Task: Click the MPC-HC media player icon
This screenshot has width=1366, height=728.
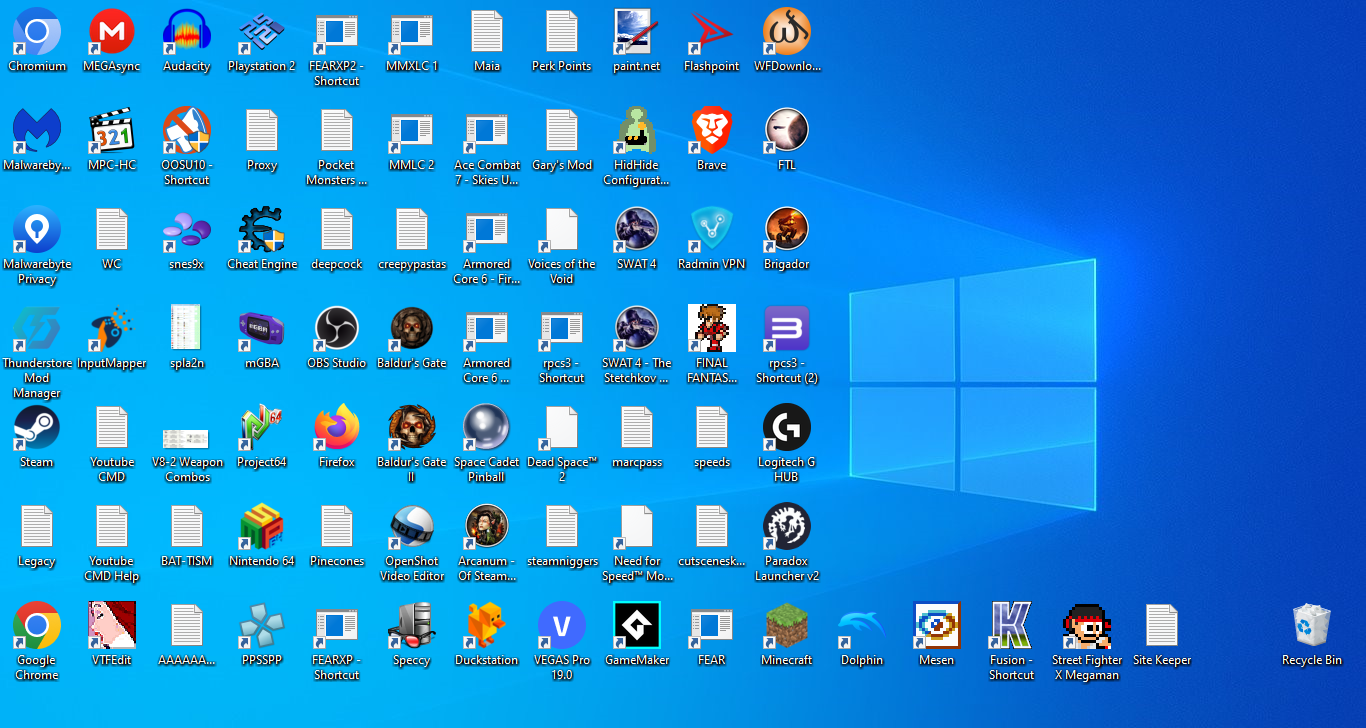Action: pyautogui.click(x=112, y=131)
